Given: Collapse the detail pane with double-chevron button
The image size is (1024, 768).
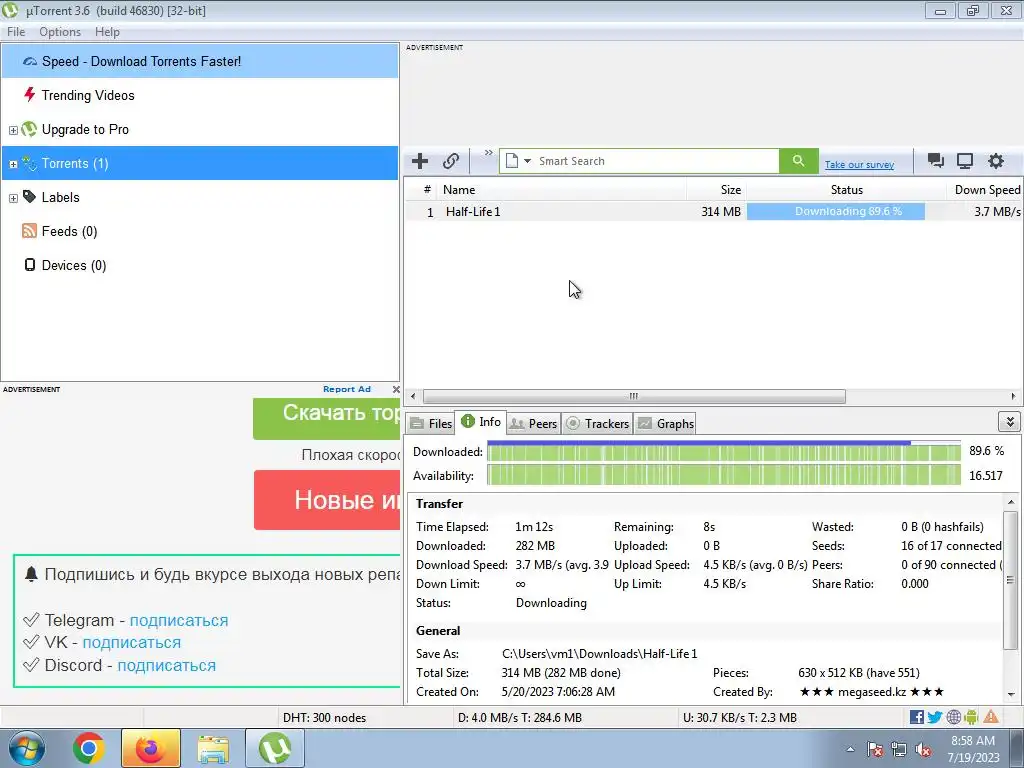Looking at the screenshot, I should click(x=1010, y=422).
